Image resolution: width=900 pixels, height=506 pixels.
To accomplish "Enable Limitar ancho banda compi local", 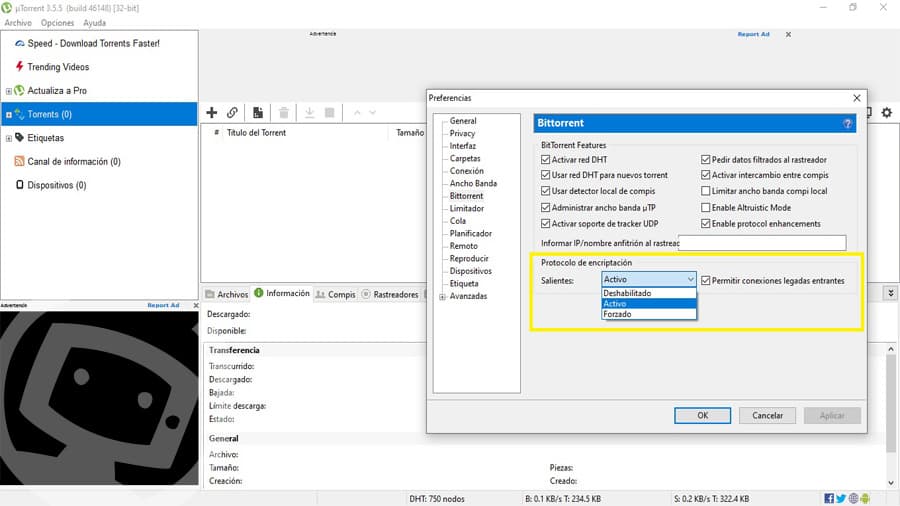I will 705,191.
